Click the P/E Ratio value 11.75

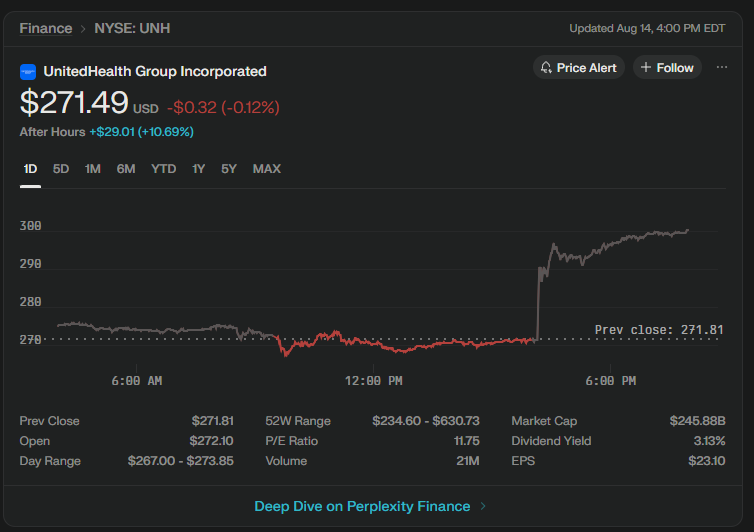pyautogui.click(x=466, y=441)
